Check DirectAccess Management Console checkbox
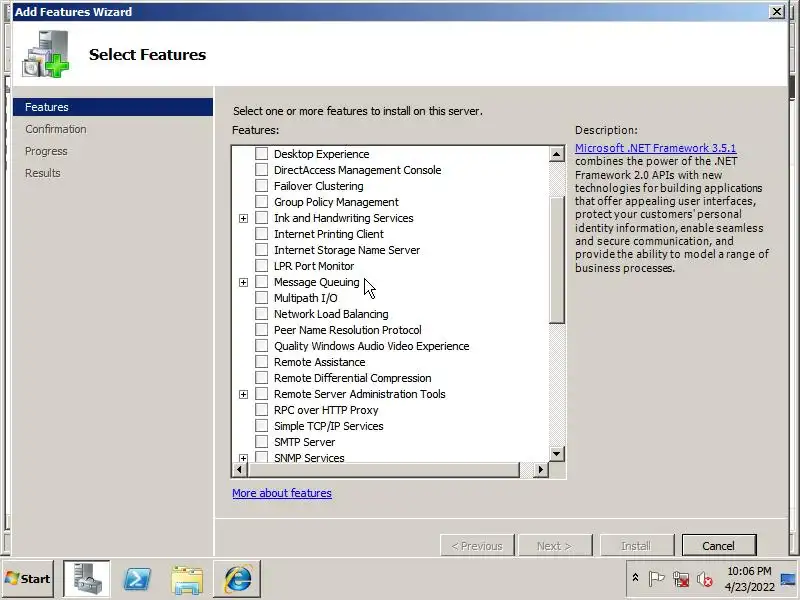Screen dimensions: 800x600 coord(261,169)
